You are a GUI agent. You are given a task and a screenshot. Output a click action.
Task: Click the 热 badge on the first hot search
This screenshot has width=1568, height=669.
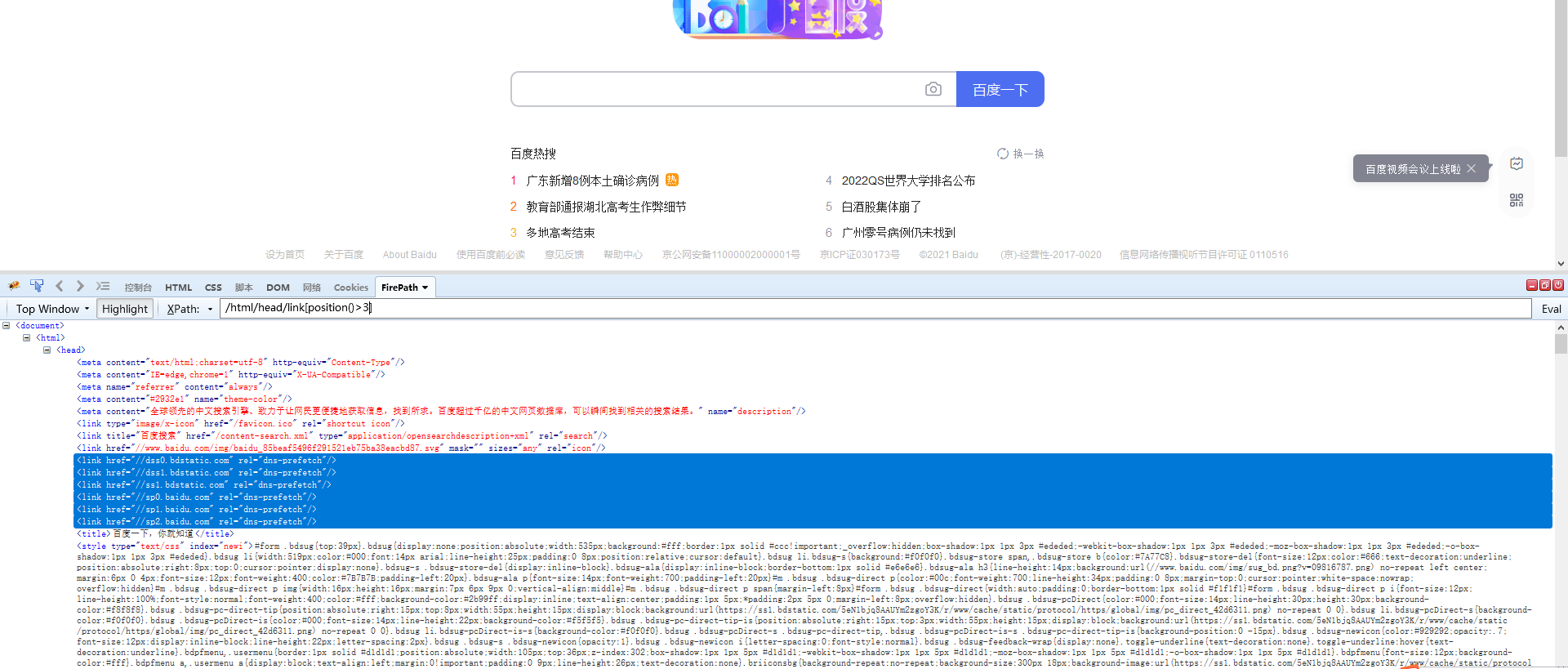point(672,180)
